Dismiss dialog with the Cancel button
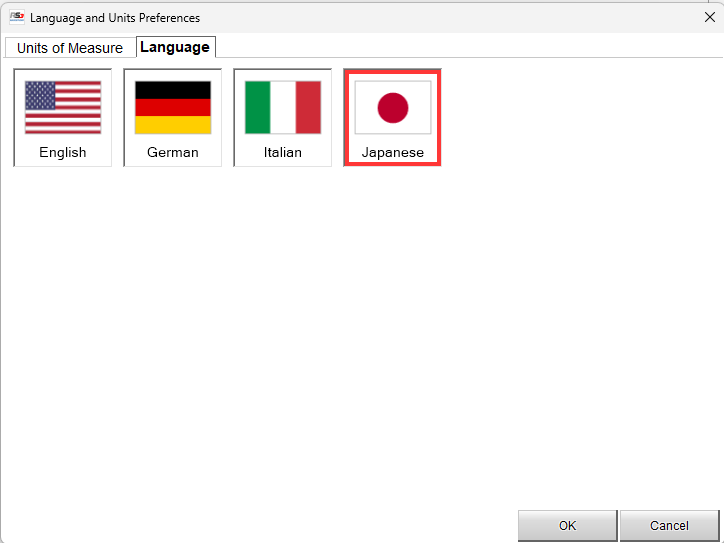 tap(669, 525)
